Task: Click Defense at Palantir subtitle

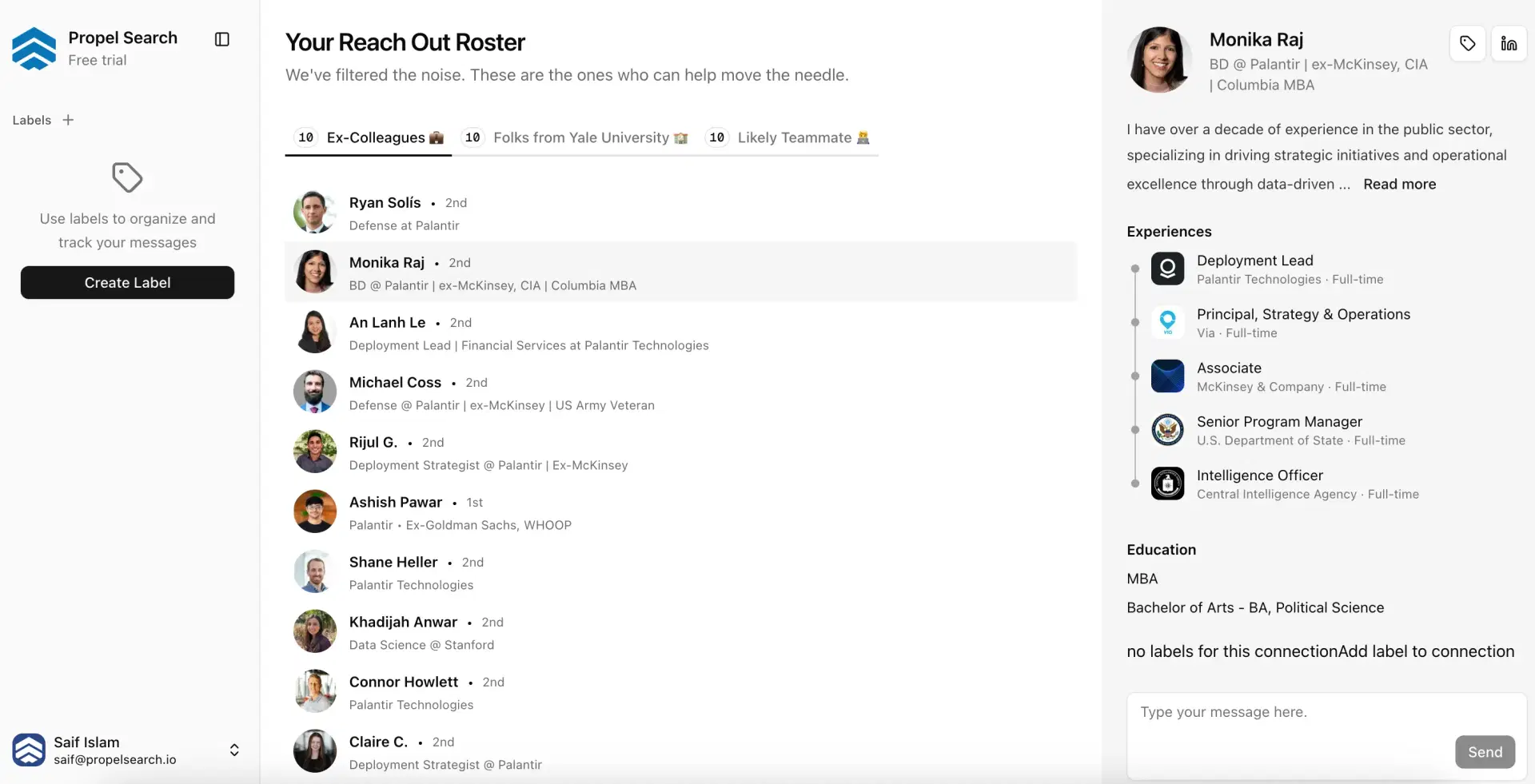Action: [404, 225]
